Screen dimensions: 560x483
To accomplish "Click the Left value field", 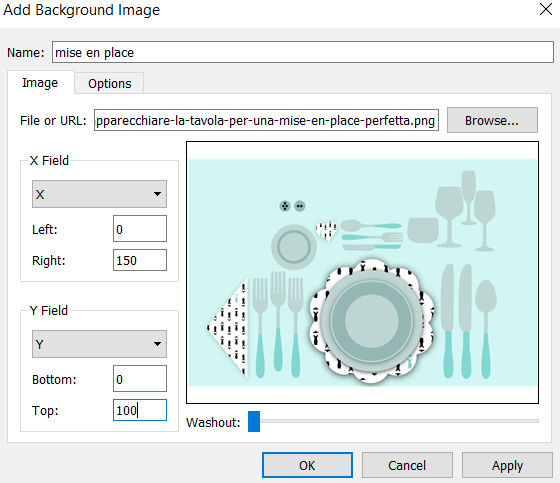I will (x=140, y=229).
